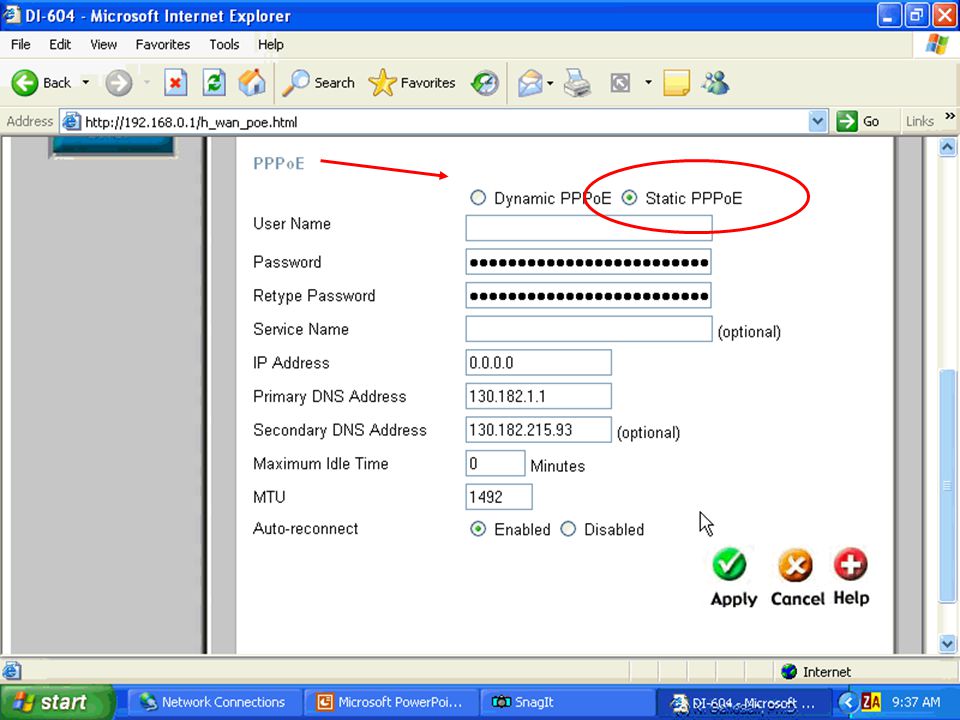Click the PPPoE section heading
Screen dimensions: 960x720
coord(279,163)
